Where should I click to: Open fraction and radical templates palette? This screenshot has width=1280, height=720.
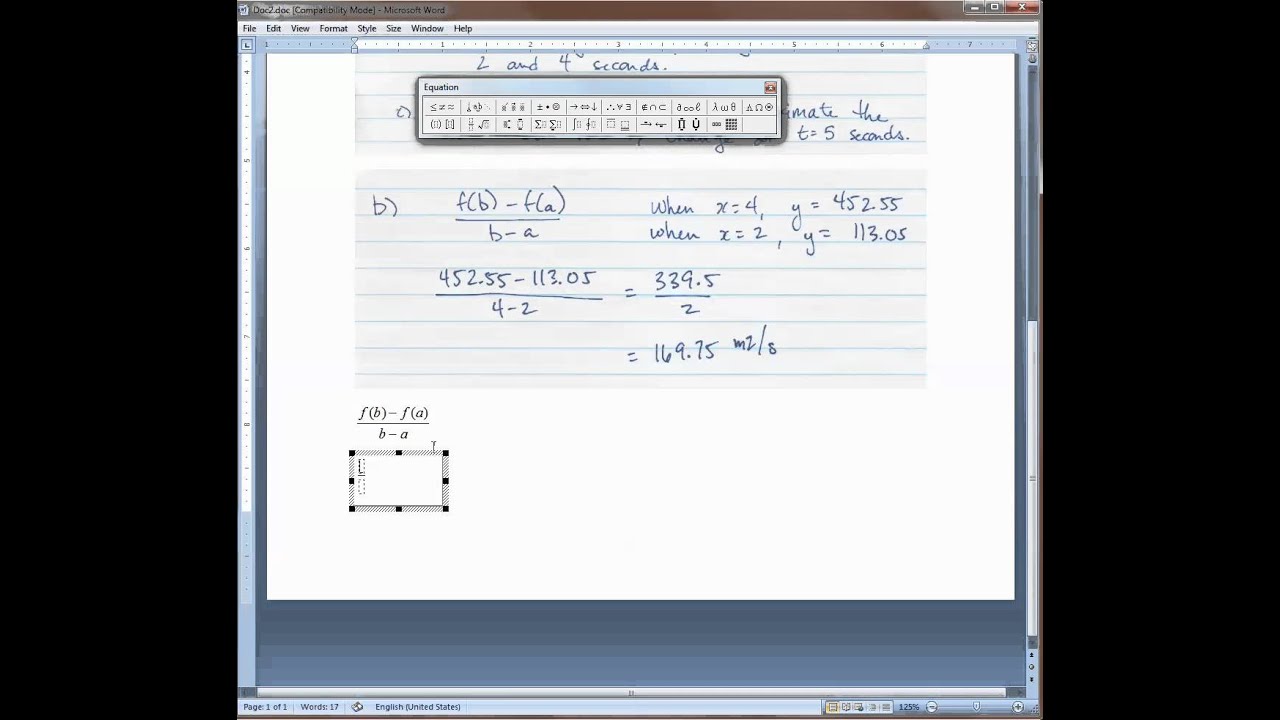[477, 124]
